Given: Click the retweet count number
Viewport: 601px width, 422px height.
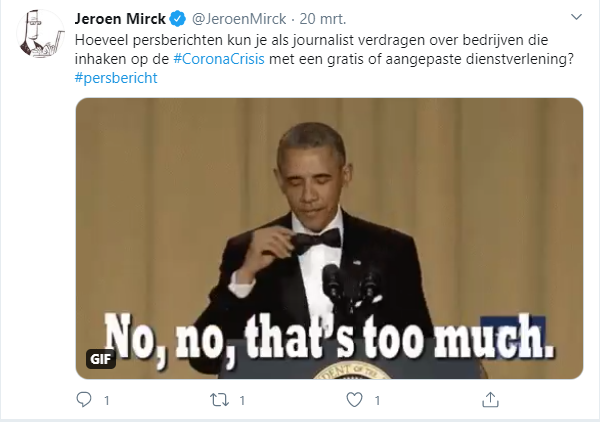Looking at the screenshot, I should pos(241,400).
